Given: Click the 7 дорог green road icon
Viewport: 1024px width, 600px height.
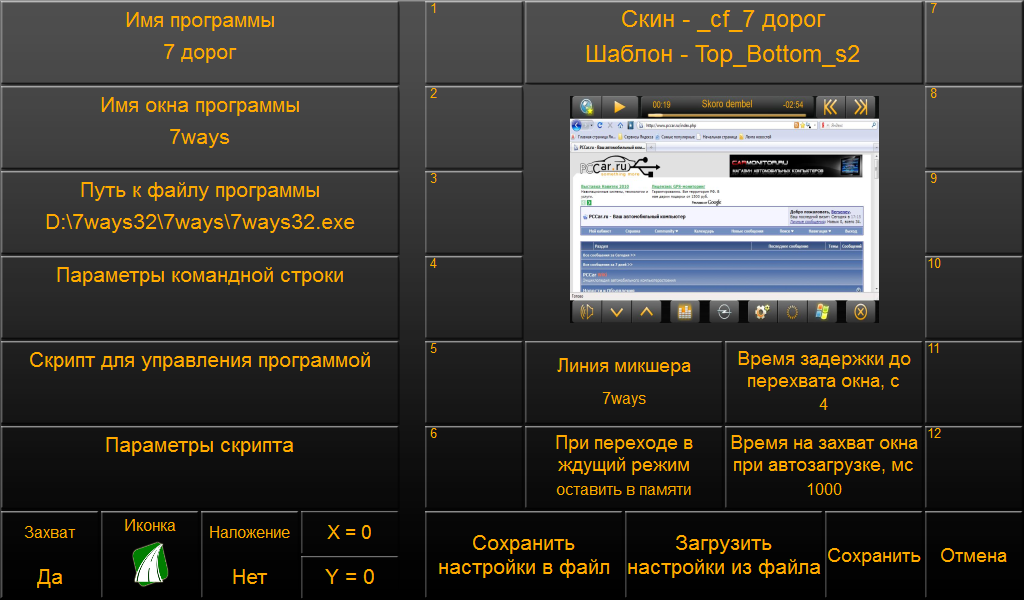Looking at the screenshot, I should click(x=150, y=563).
